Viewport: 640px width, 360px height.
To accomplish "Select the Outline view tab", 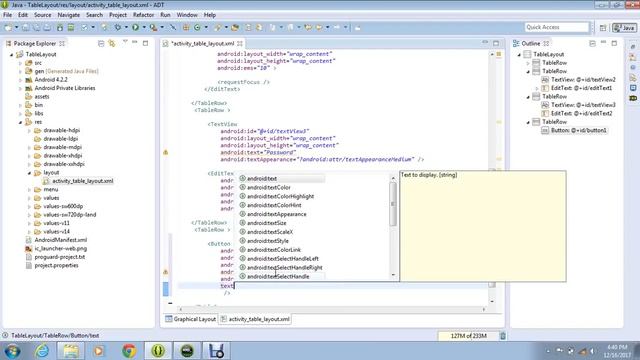I will coord(531,43).
